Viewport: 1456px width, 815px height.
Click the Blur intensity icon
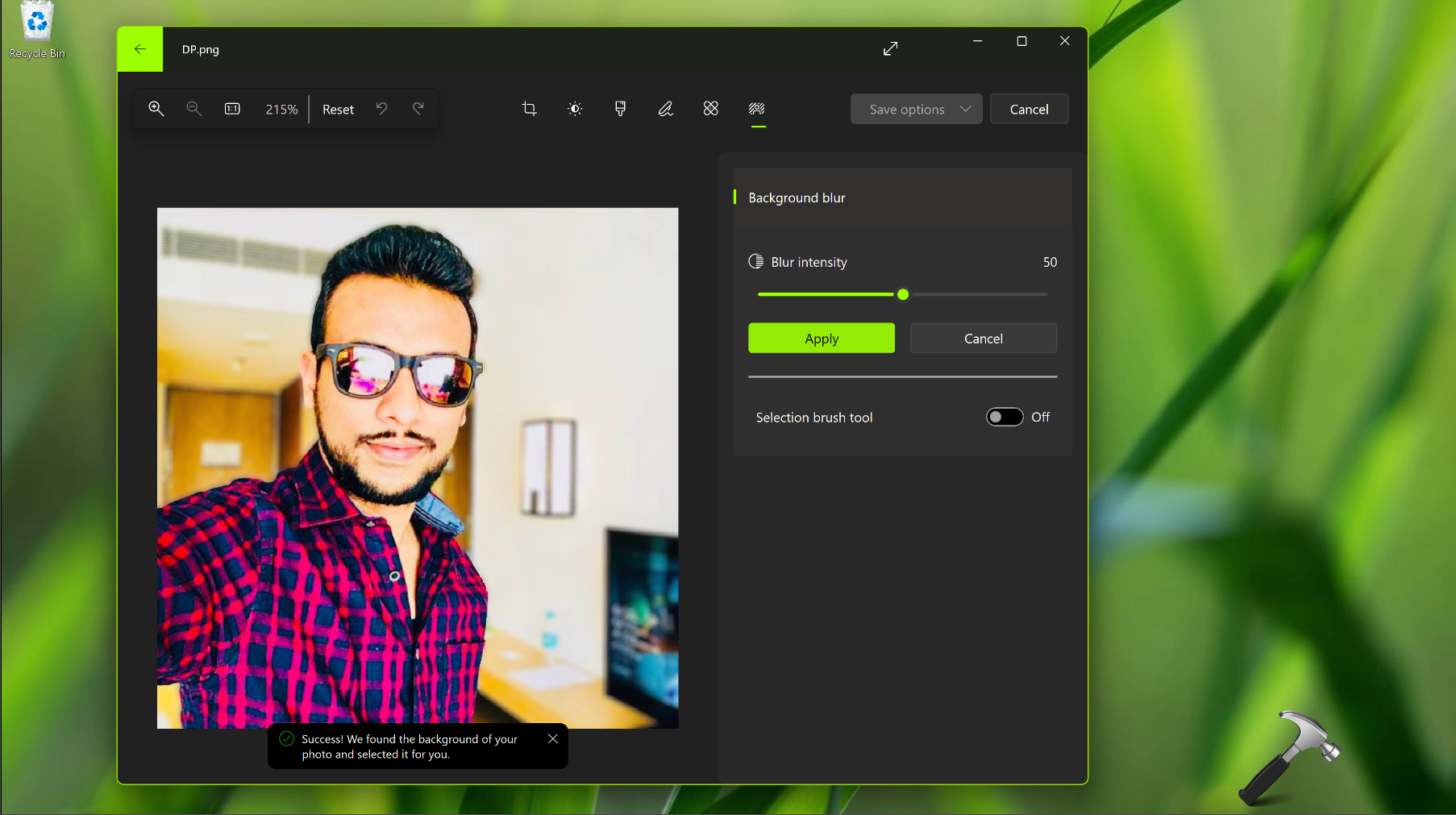coord(756,261)
